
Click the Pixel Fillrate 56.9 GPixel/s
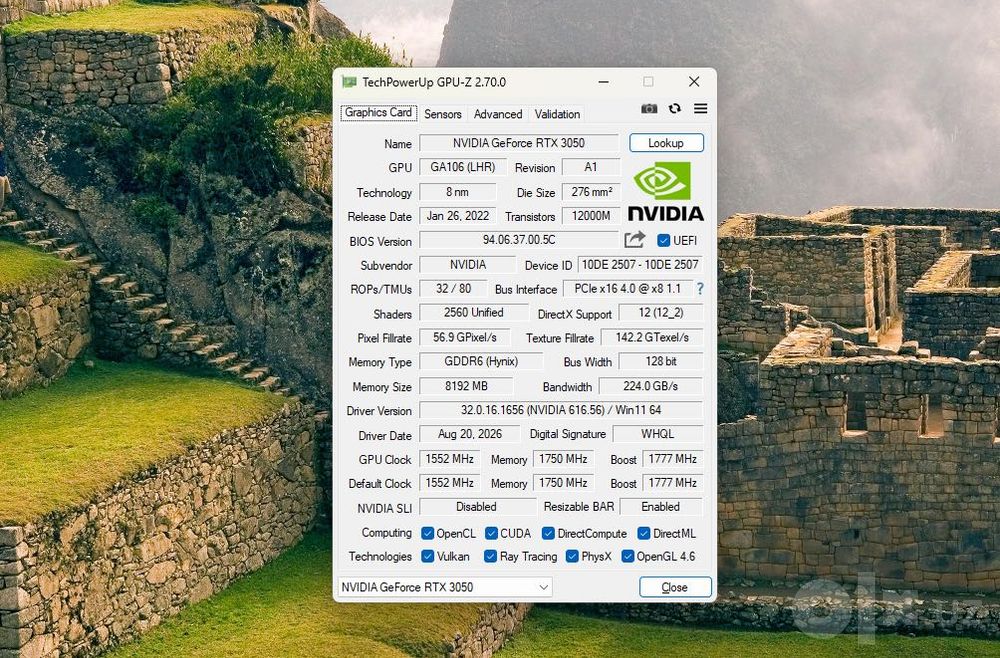click(465, 337)
